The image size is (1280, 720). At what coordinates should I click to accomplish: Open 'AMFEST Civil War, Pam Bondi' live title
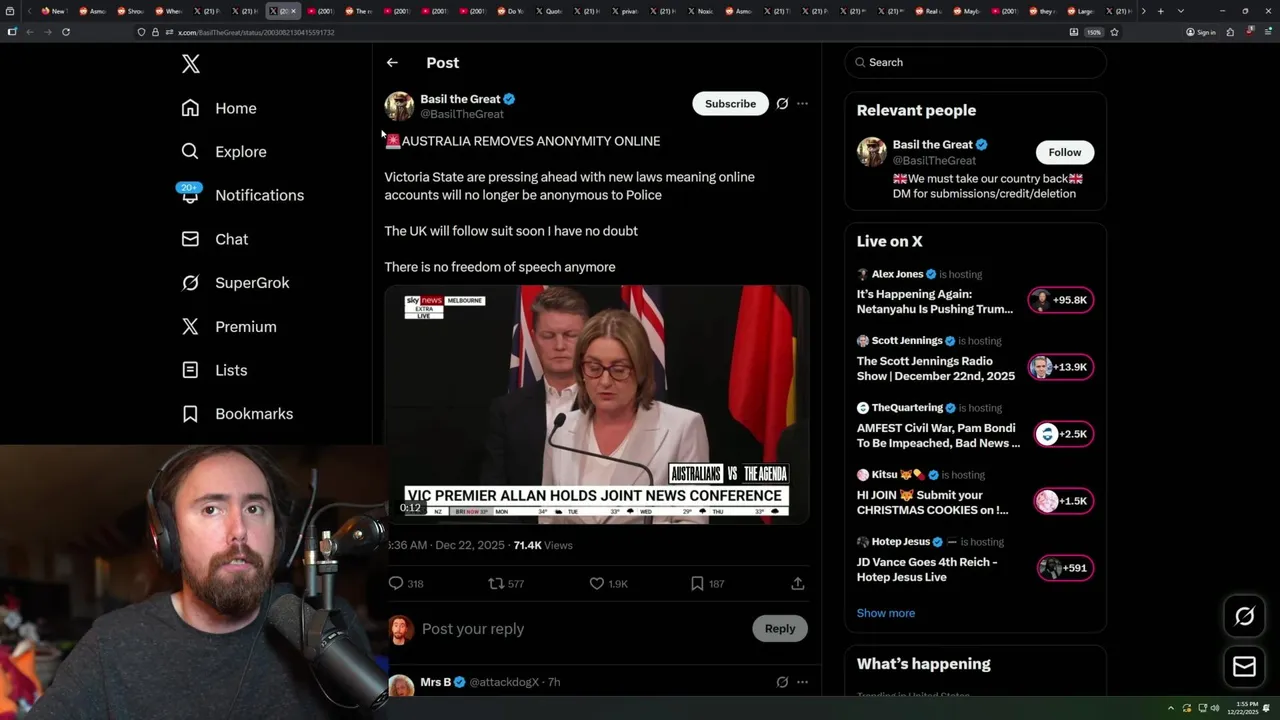click(938, 436)
